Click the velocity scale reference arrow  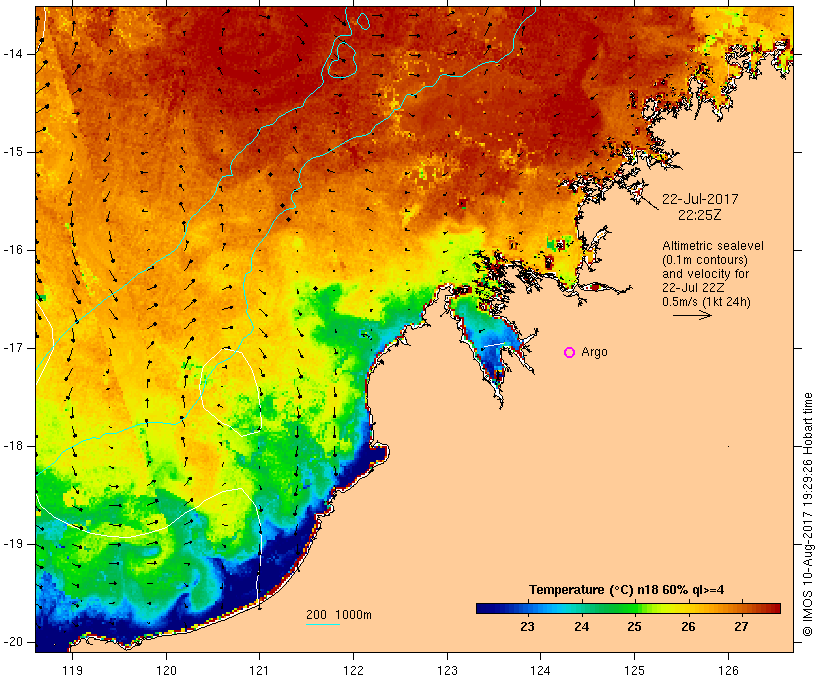(692, 315)
